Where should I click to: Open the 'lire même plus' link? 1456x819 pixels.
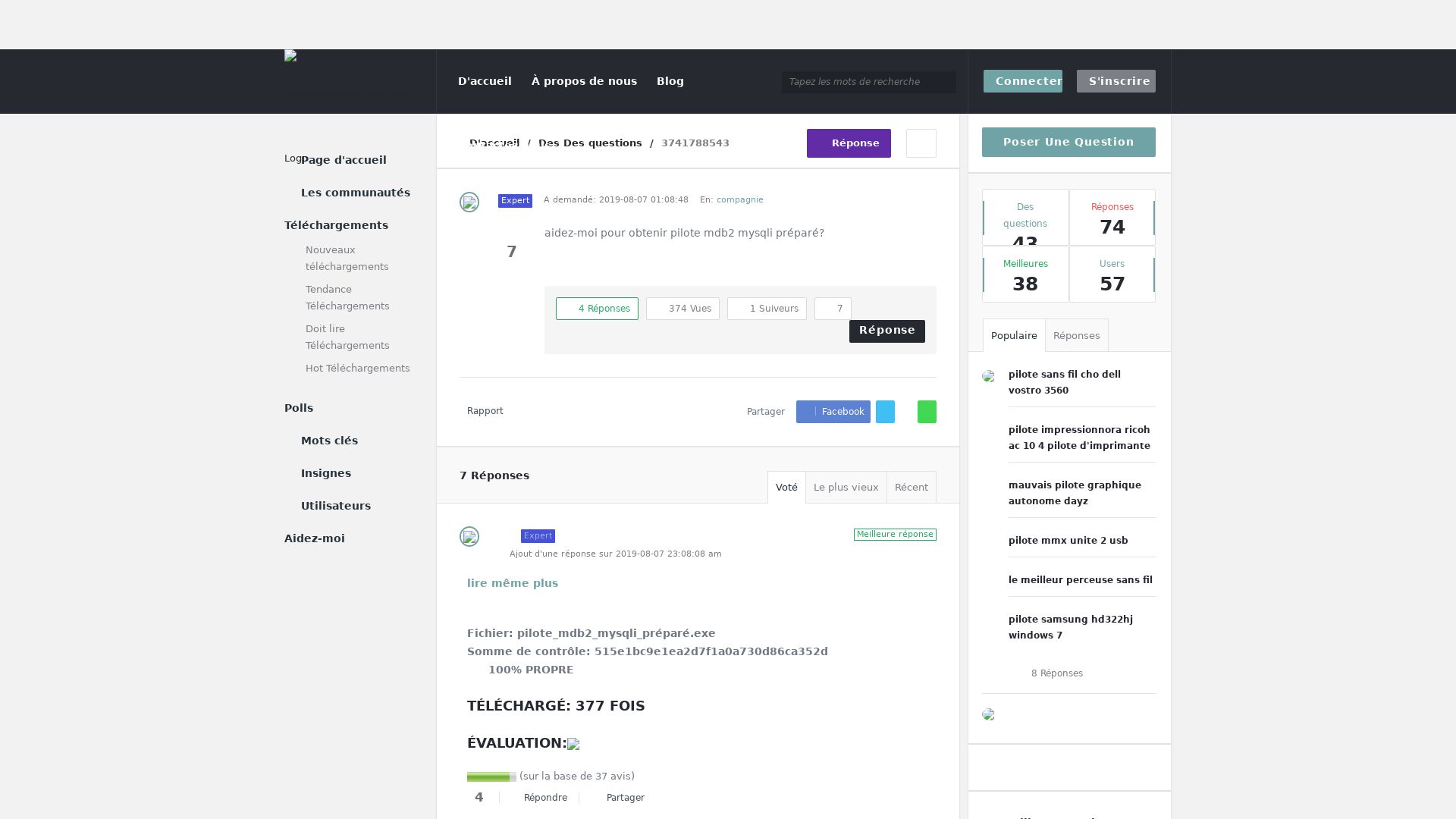click(x=512, y=583)
